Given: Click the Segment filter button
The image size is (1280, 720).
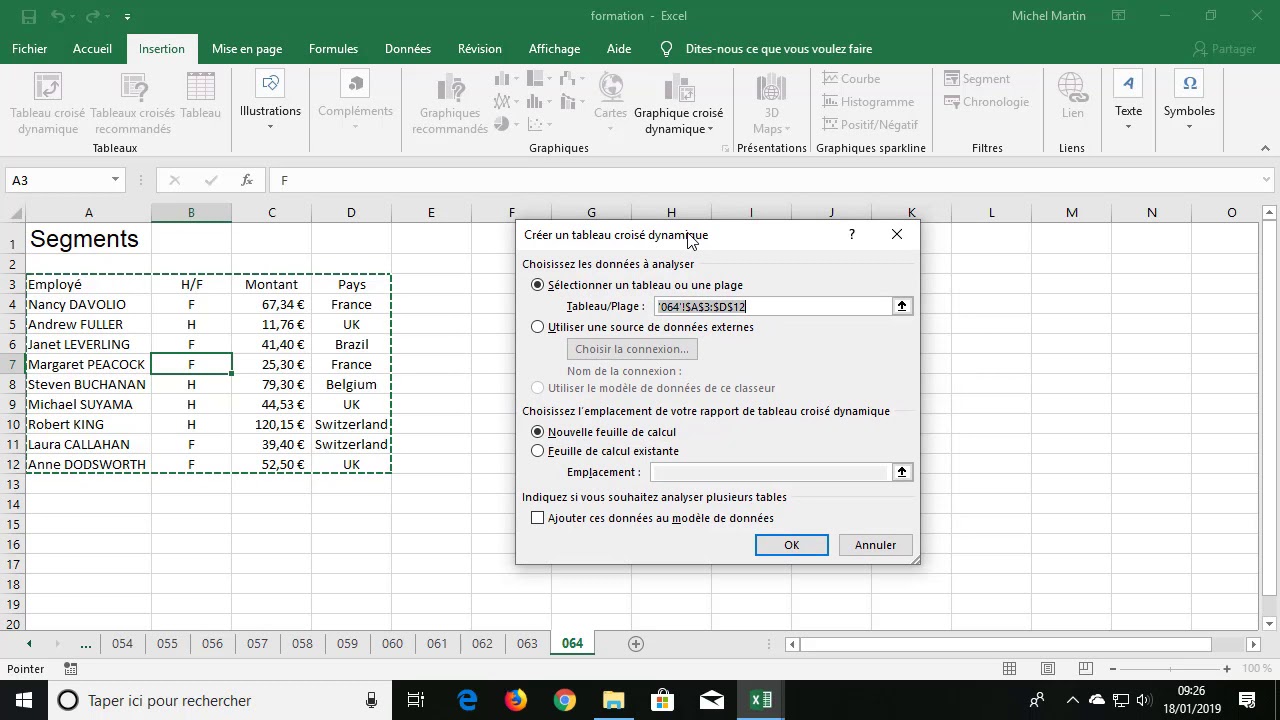Looking at the screenshot, I should click(x=977, y=79).
